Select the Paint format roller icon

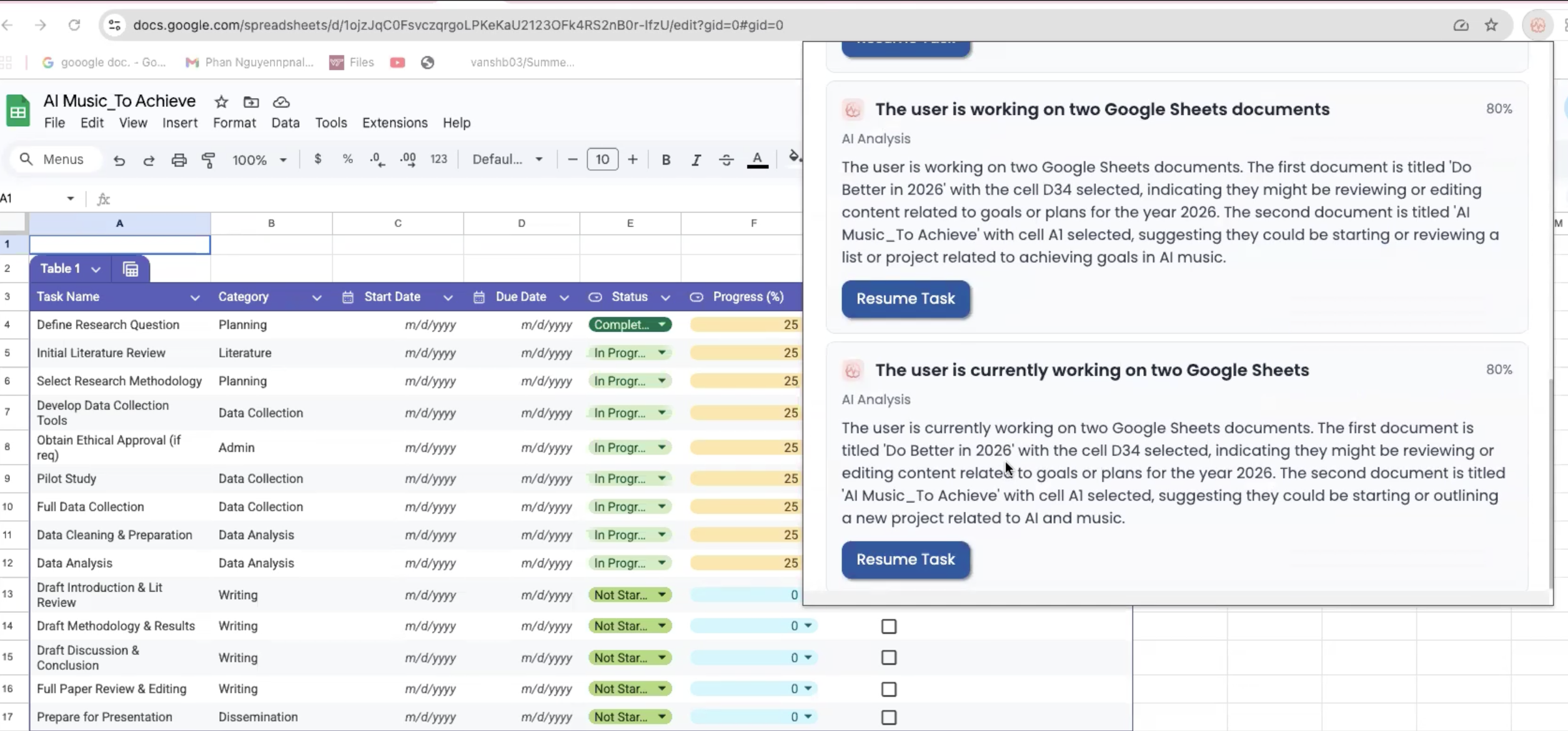(x=209, y=160)
